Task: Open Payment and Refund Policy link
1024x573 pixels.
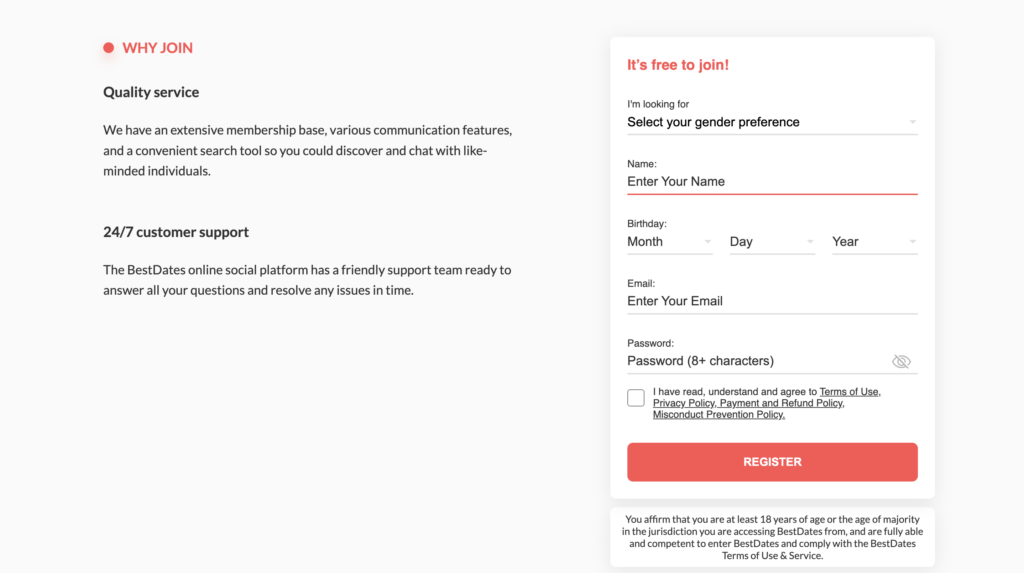Action: (x=781, y=403)
